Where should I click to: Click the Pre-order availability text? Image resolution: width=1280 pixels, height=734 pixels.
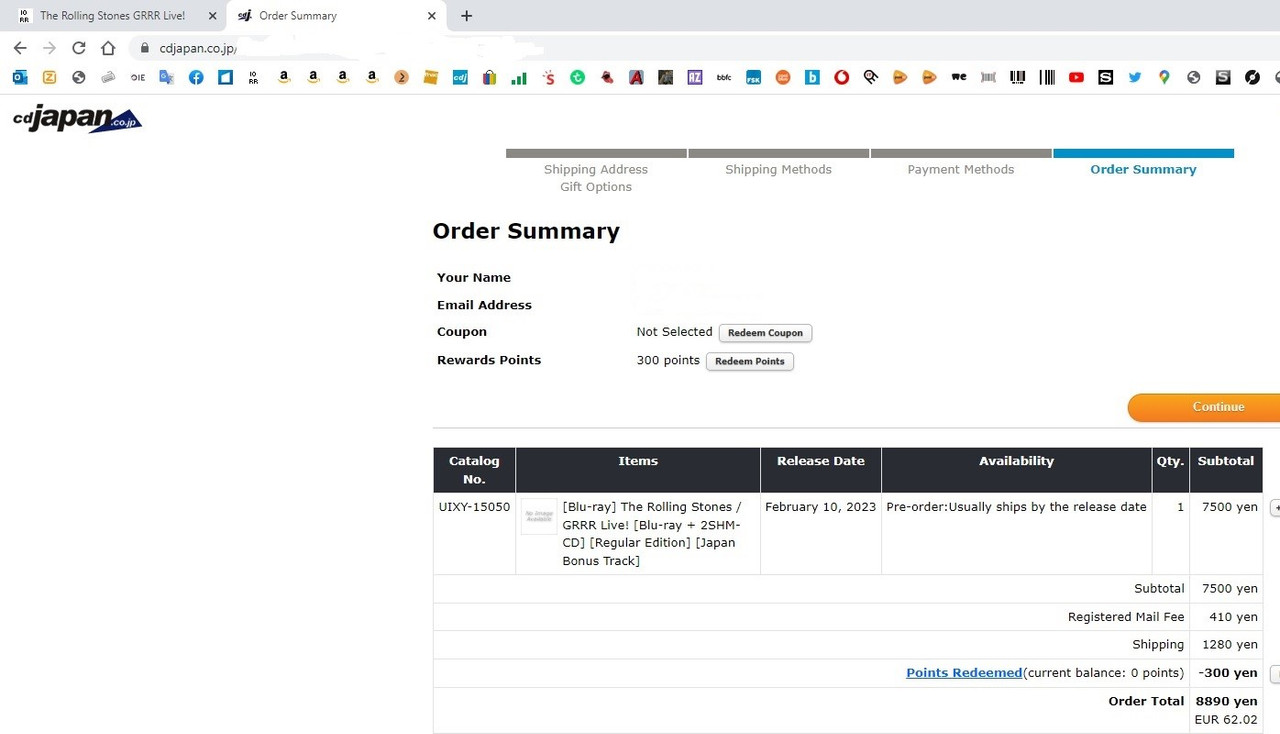pyautogui.click(x=1016, y=507)
